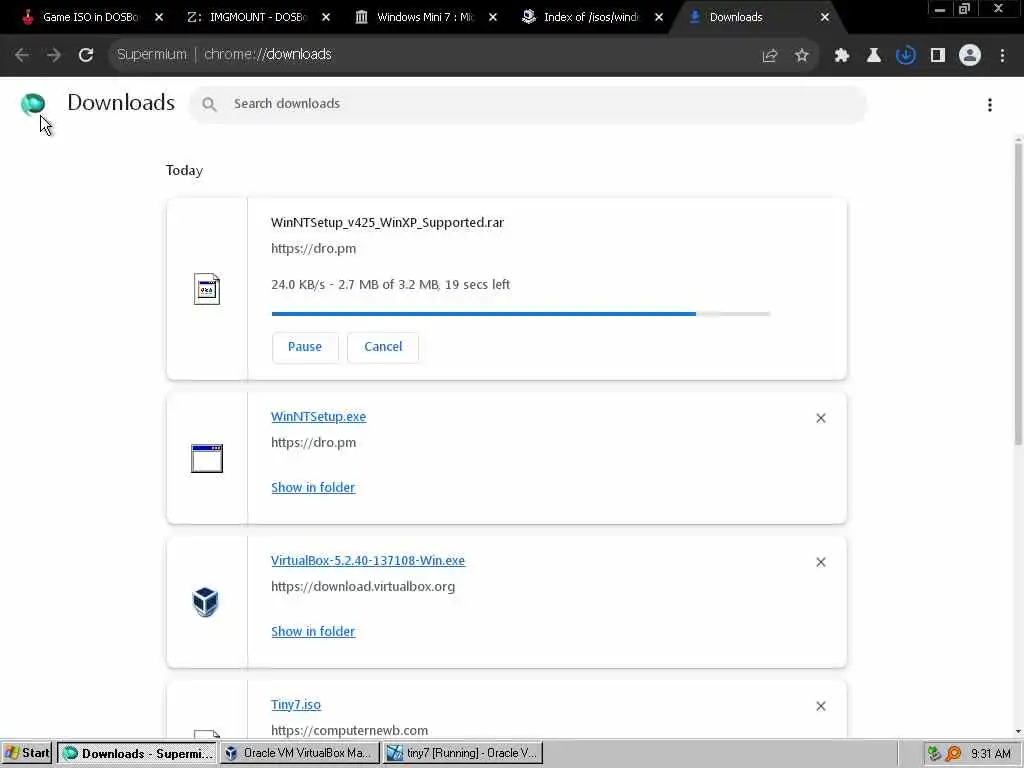Image resolution: width=1024 pixels, height=768 pixels.
Task: Reload the downloads page
Action: 86,55
